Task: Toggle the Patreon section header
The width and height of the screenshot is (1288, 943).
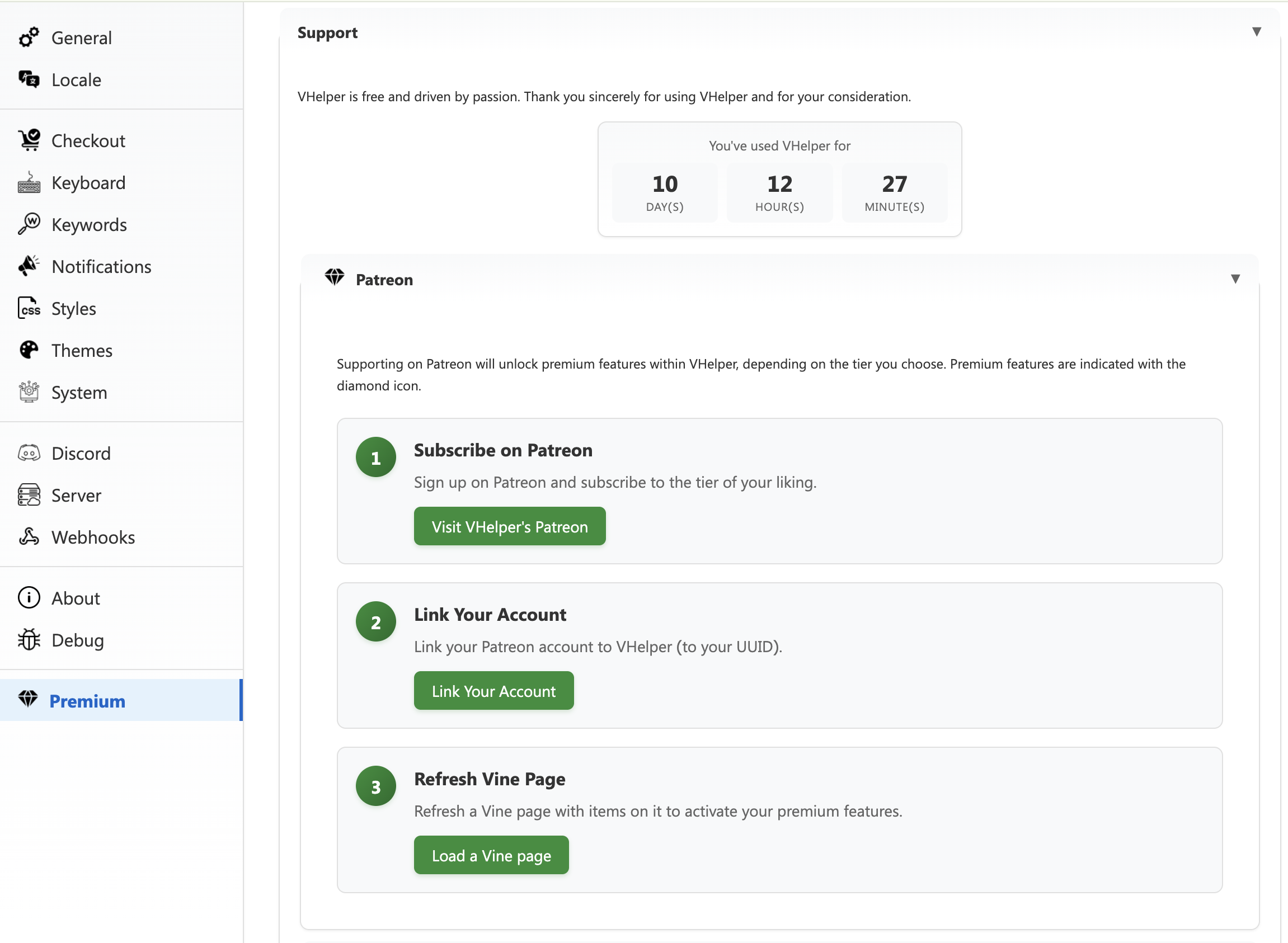Action: click(384, 280)
